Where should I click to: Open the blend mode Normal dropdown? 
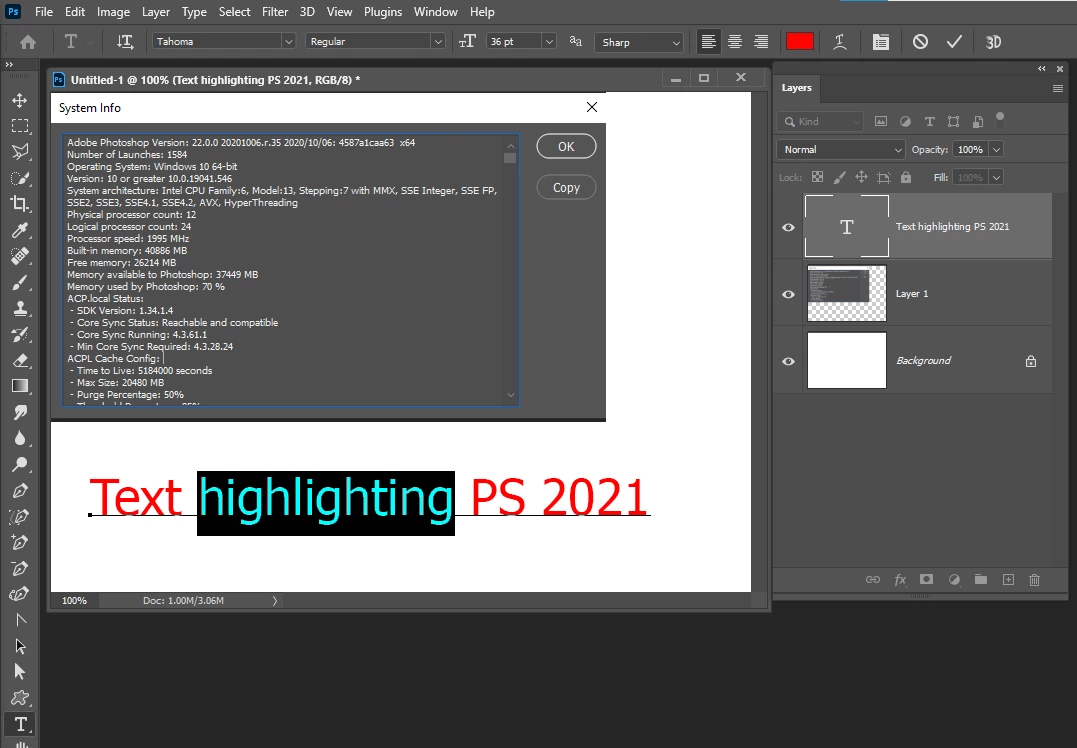841,149
